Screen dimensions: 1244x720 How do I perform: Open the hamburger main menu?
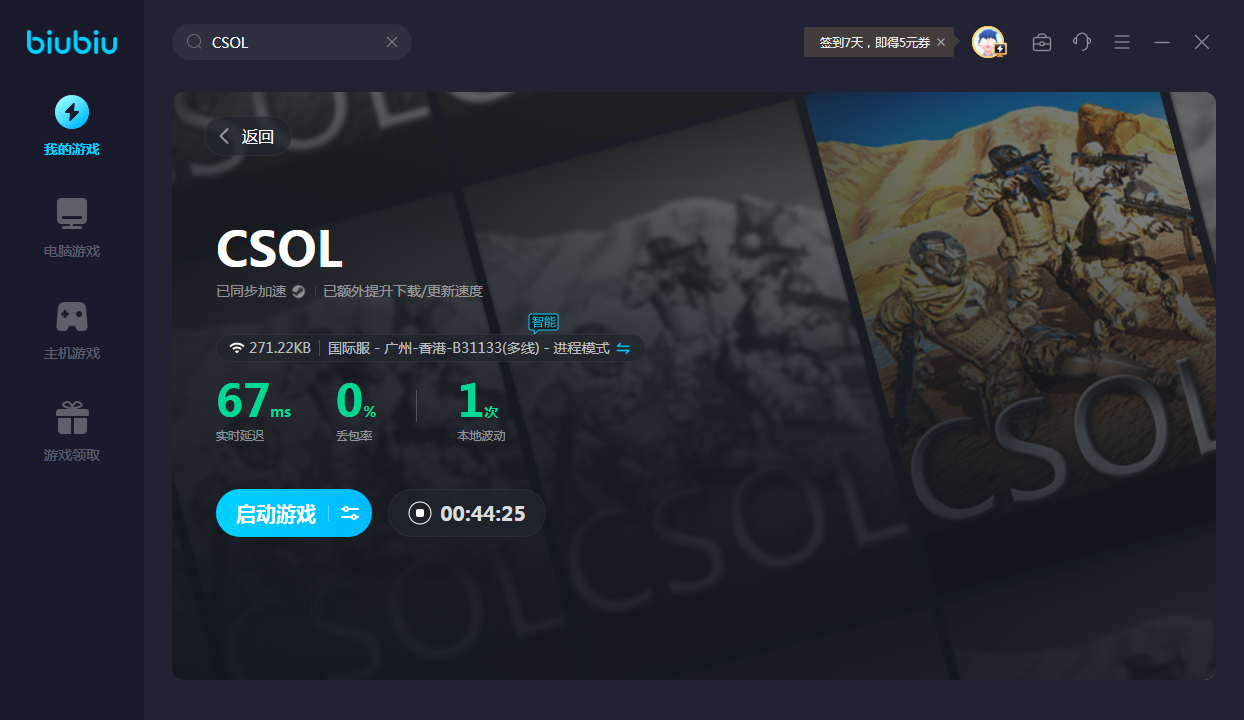(1122, 42)
